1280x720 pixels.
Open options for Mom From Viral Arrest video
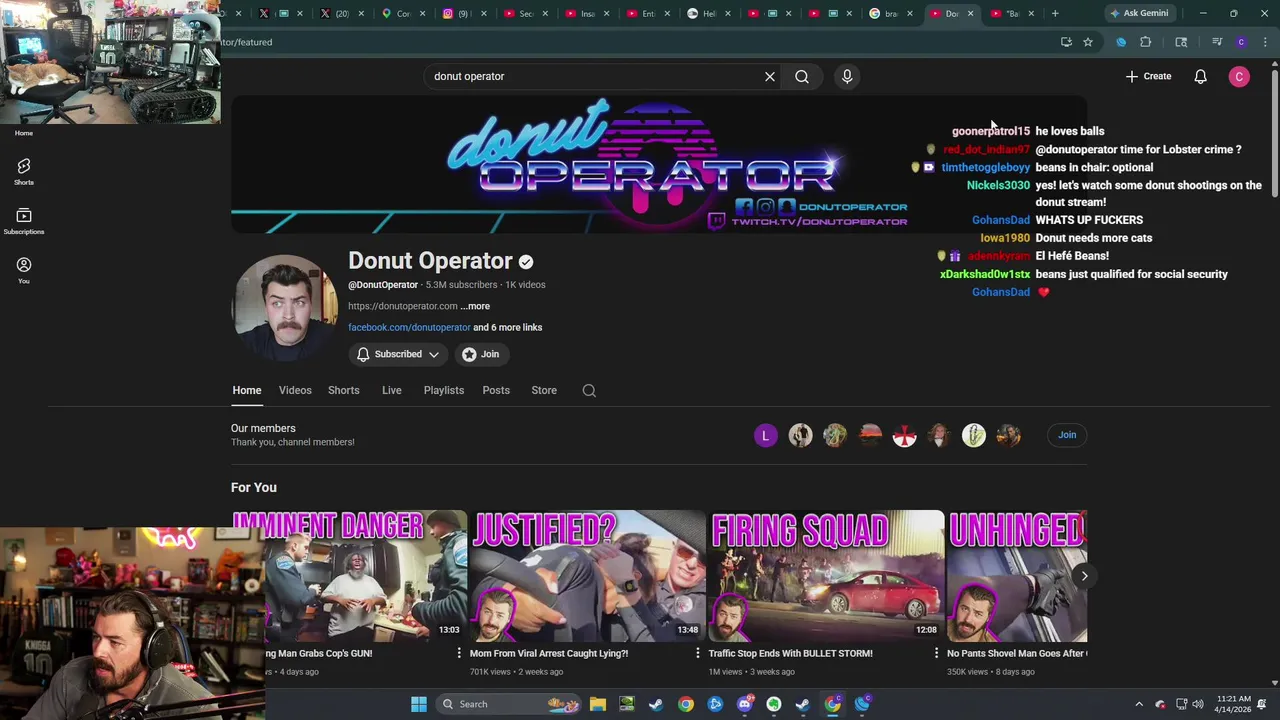tap(698, 653)
